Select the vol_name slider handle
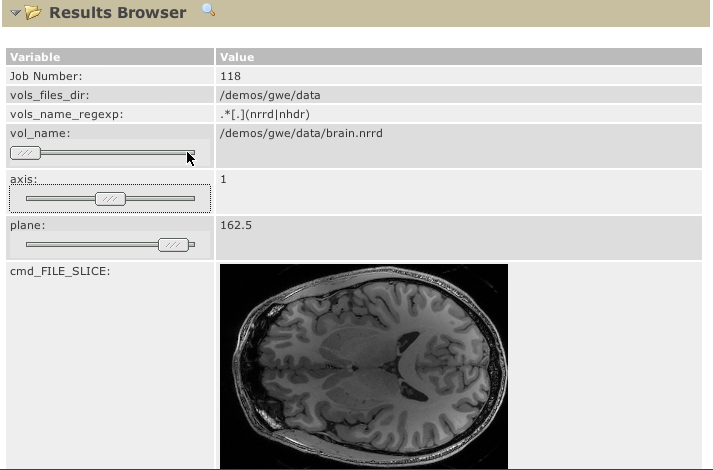Screen dimensions: 713x470 25,153
